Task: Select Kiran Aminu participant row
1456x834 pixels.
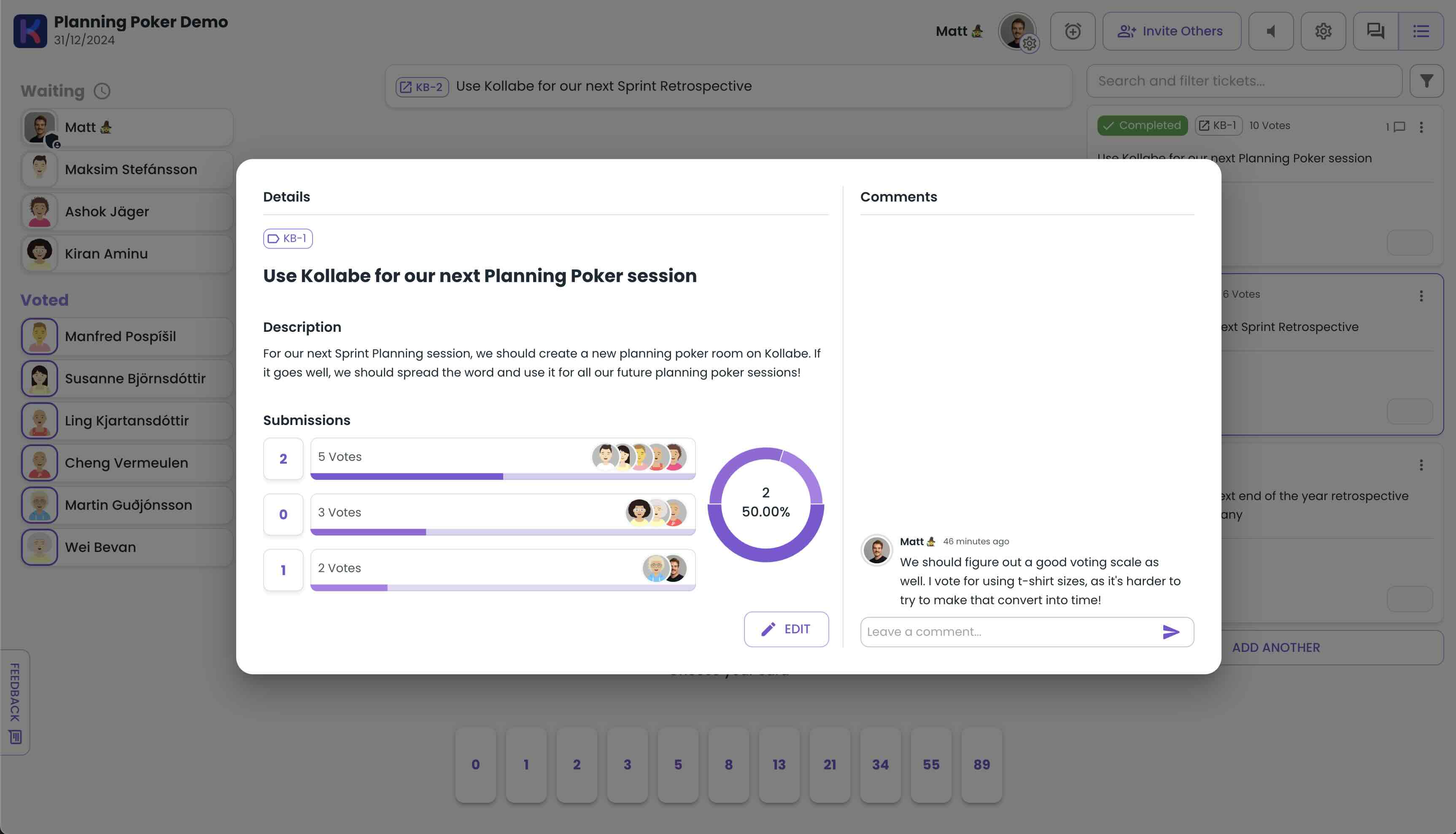Action: click(x=127, y=254)
